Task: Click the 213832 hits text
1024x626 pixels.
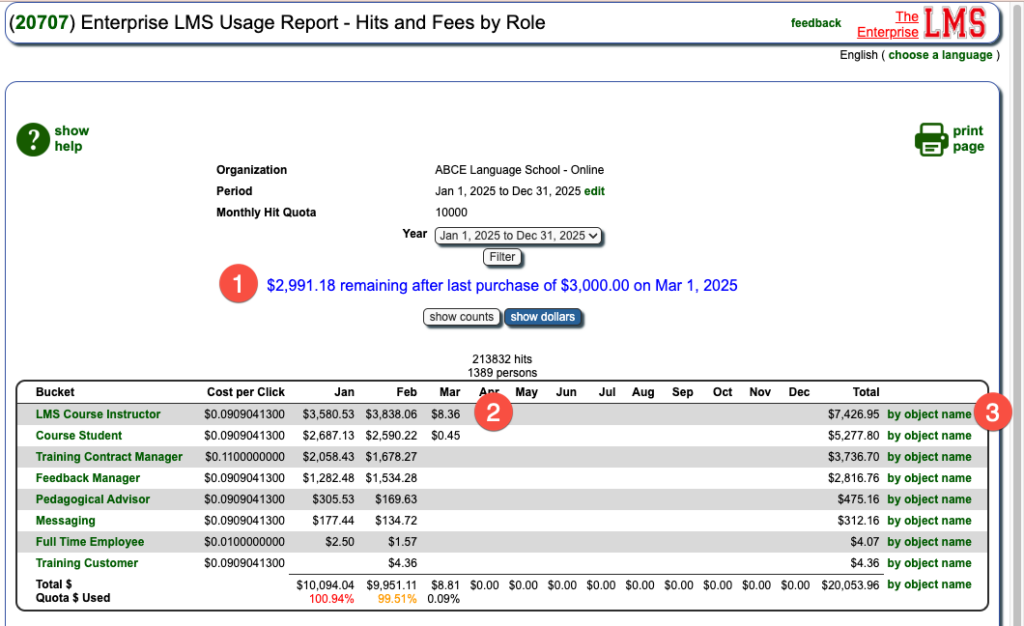Action: point(502,359)
